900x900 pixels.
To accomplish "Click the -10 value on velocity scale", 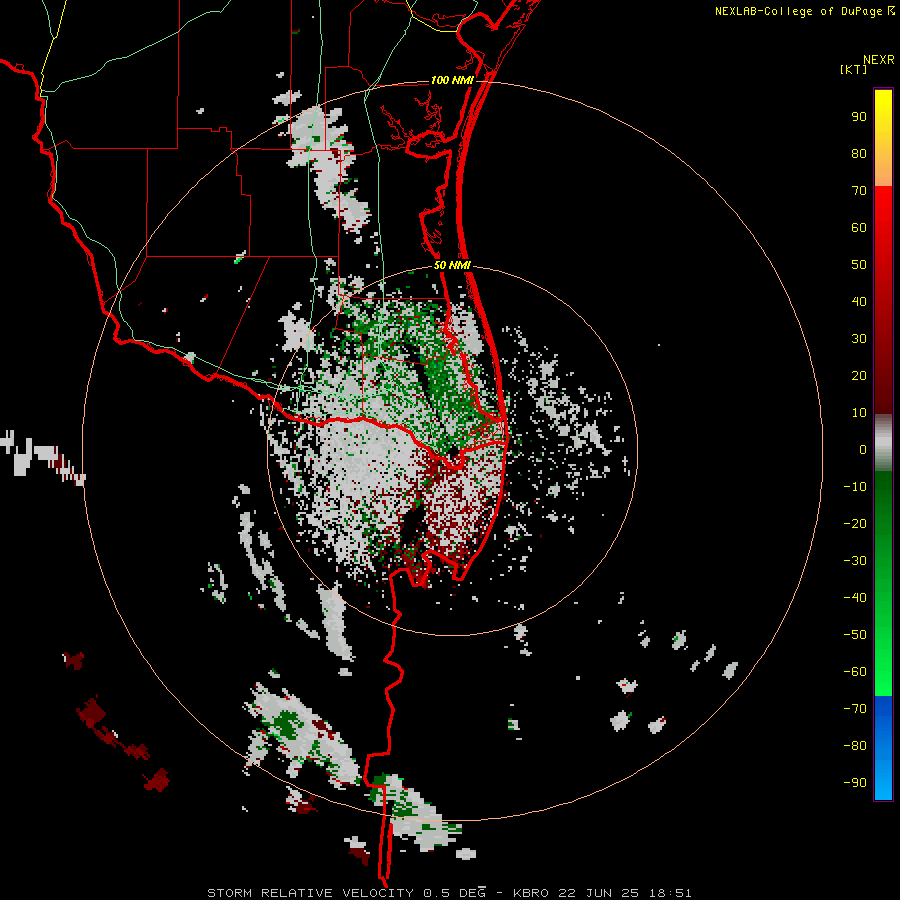I will [x=855, y=487].
